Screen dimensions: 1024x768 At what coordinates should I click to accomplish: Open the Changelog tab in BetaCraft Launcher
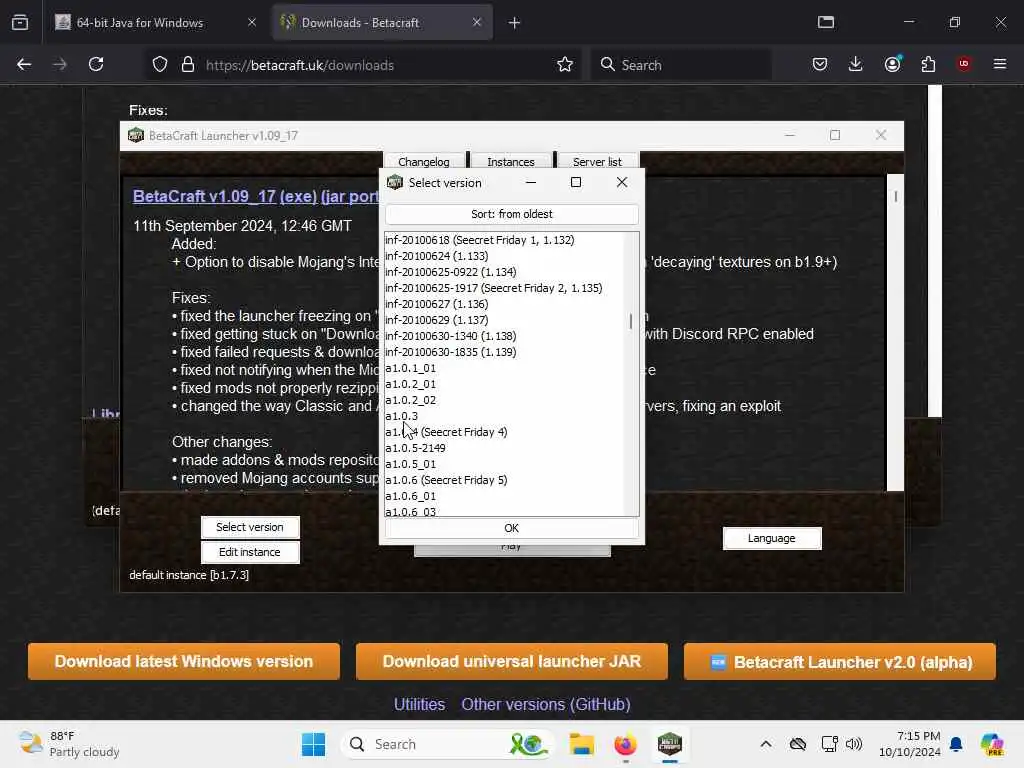tap(424, 161)
